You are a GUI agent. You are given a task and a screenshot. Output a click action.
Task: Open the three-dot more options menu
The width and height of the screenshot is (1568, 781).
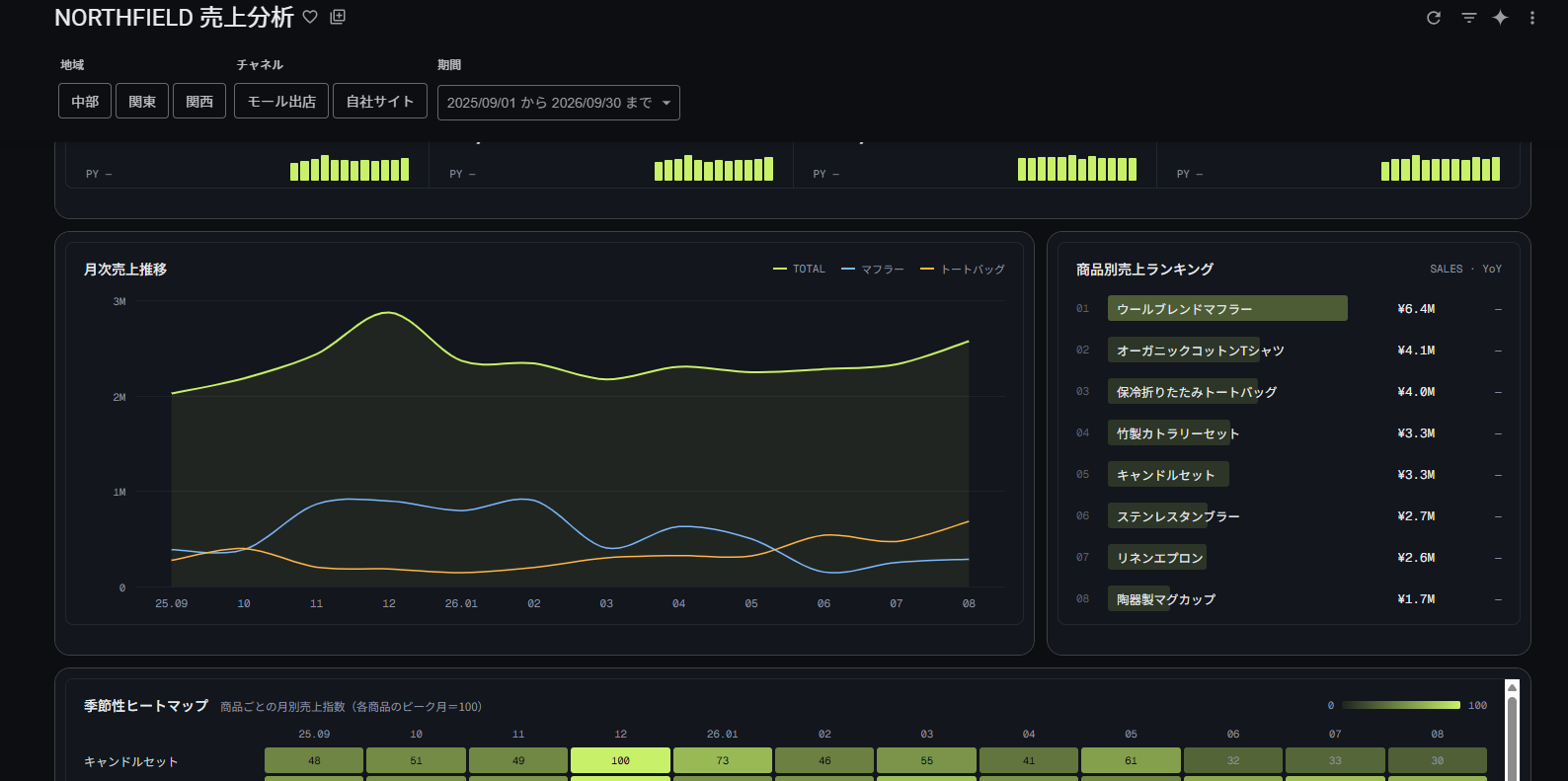pos(1532,18)
